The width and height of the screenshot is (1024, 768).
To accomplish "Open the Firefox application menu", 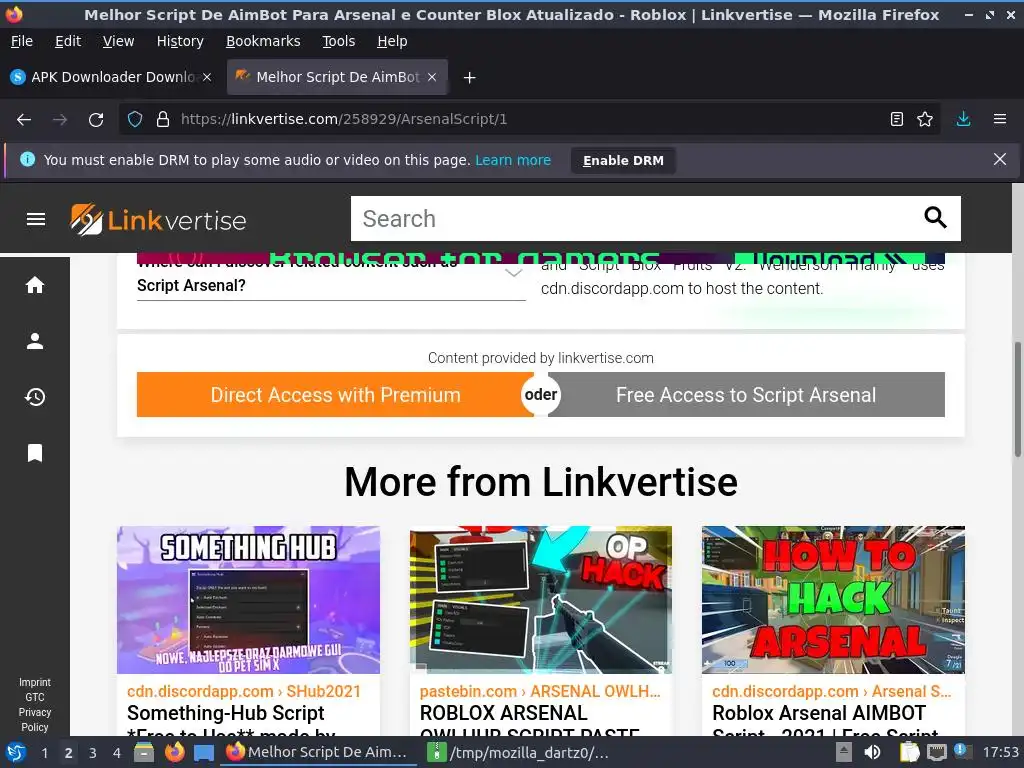I will pos(999,120).
